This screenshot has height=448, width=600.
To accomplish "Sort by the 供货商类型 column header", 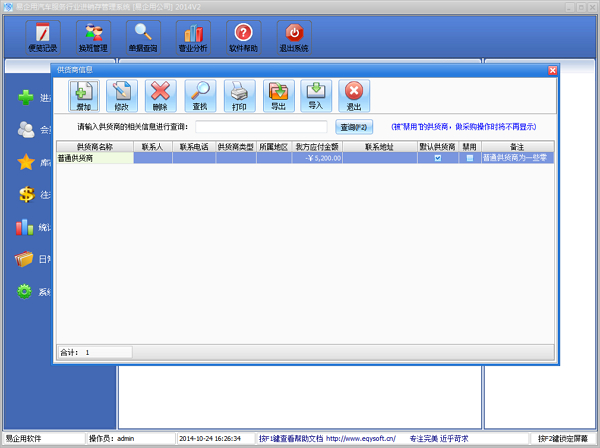I will point(236,147).
